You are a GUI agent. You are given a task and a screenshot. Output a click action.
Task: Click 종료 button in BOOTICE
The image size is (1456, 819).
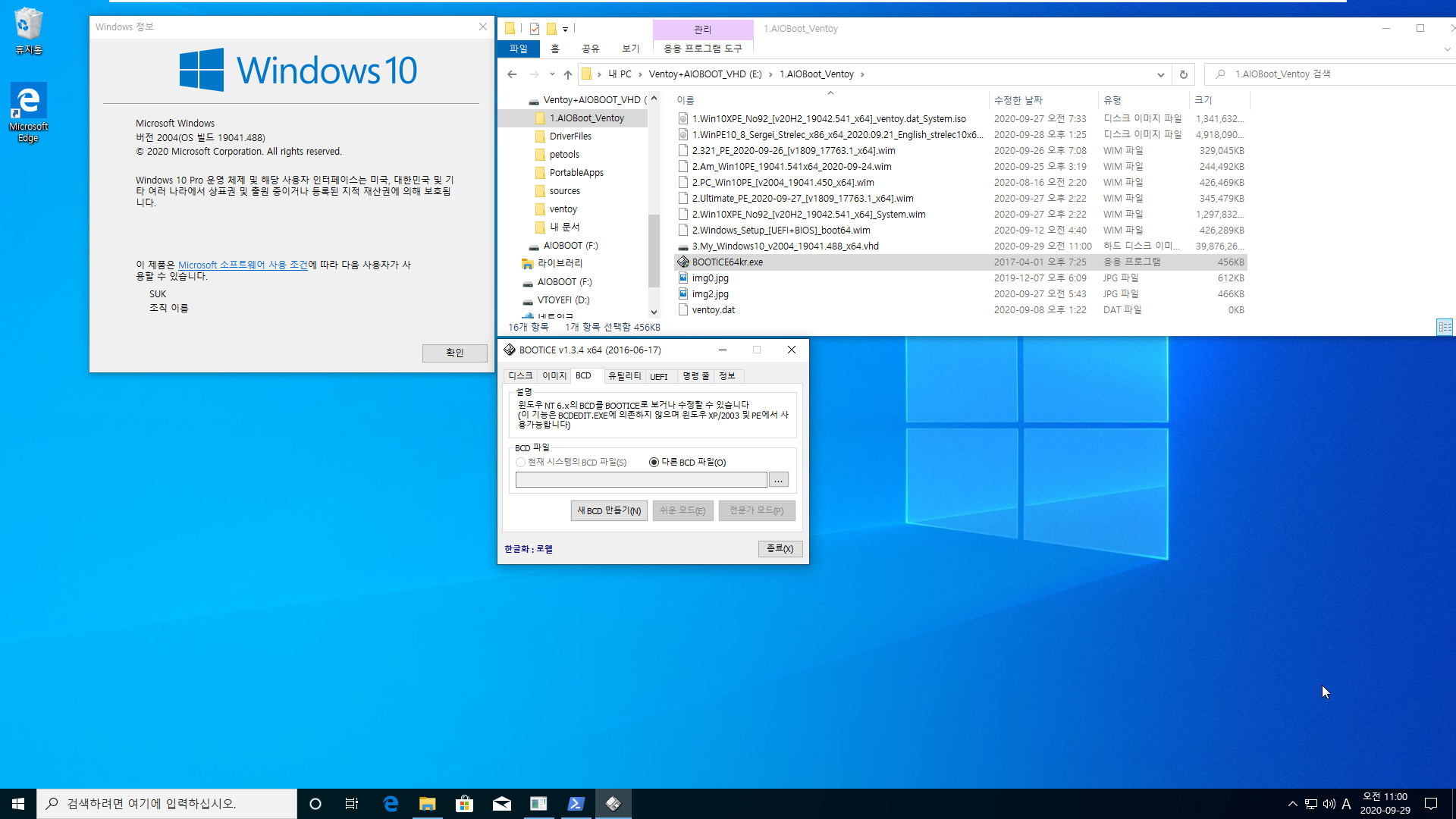[x=780, y=548]
